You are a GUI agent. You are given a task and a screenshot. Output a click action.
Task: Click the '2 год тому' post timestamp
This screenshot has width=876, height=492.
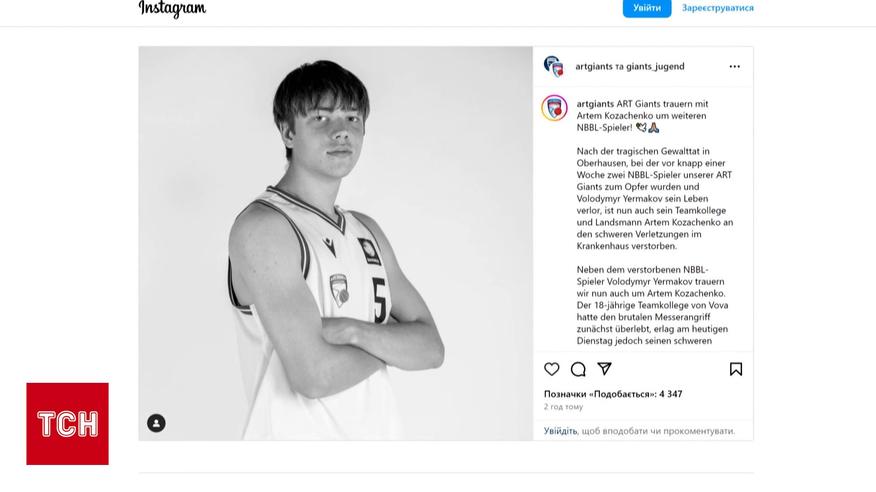tap(563, 407)
